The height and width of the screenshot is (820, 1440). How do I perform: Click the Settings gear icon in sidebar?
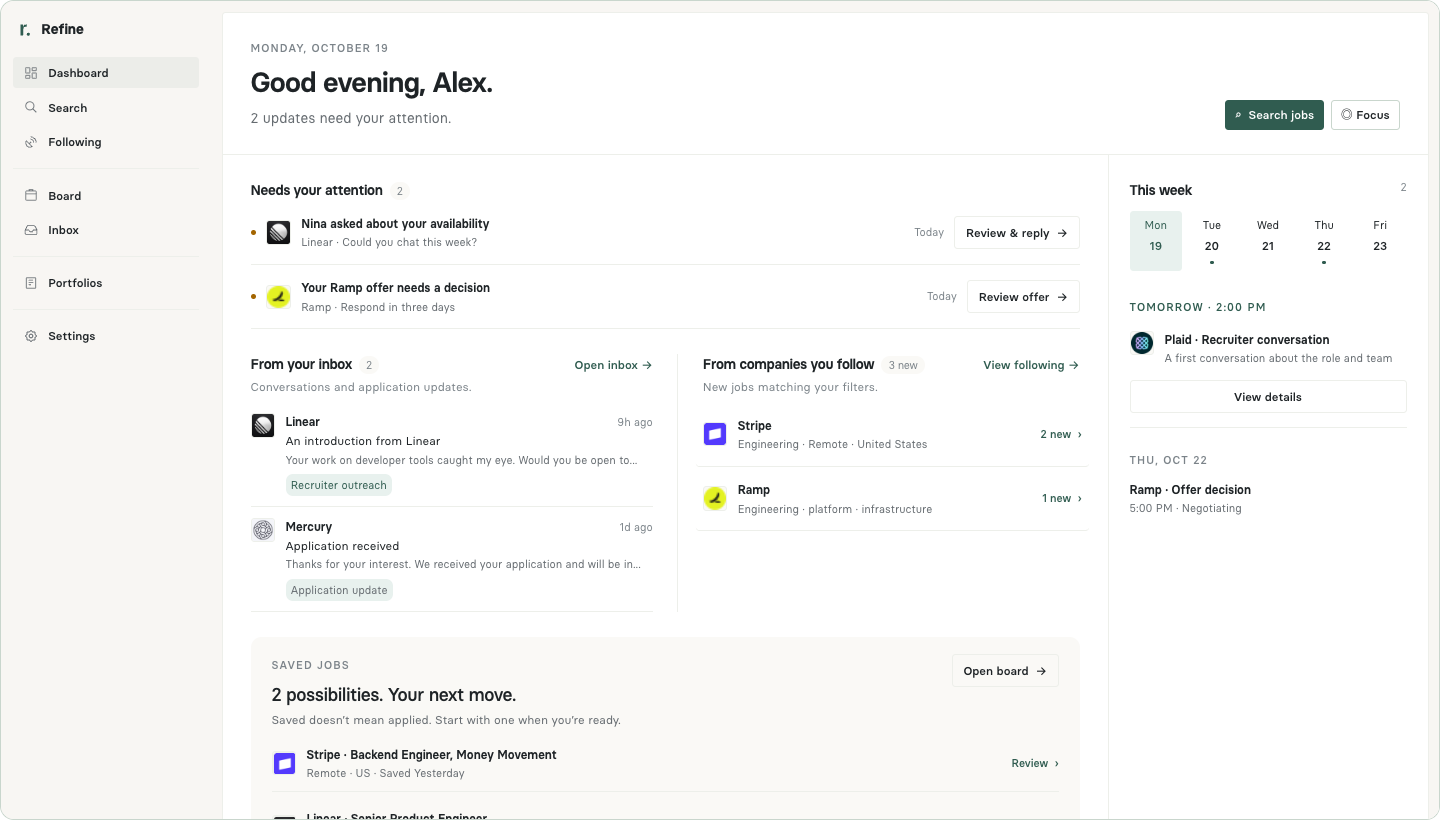point(31,336)
